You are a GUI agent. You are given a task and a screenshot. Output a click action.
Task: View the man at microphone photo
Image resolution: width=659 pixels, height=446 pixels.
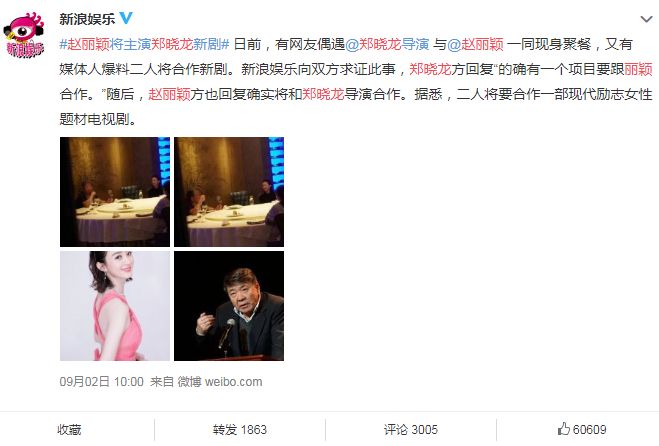tap(229, 306)
